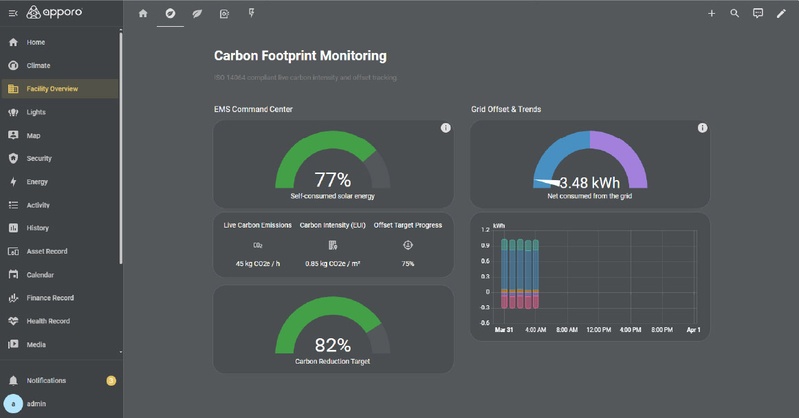This screenshot has height=418, width=799.
Task: Open Notifications label
Action: click(46, 380)
